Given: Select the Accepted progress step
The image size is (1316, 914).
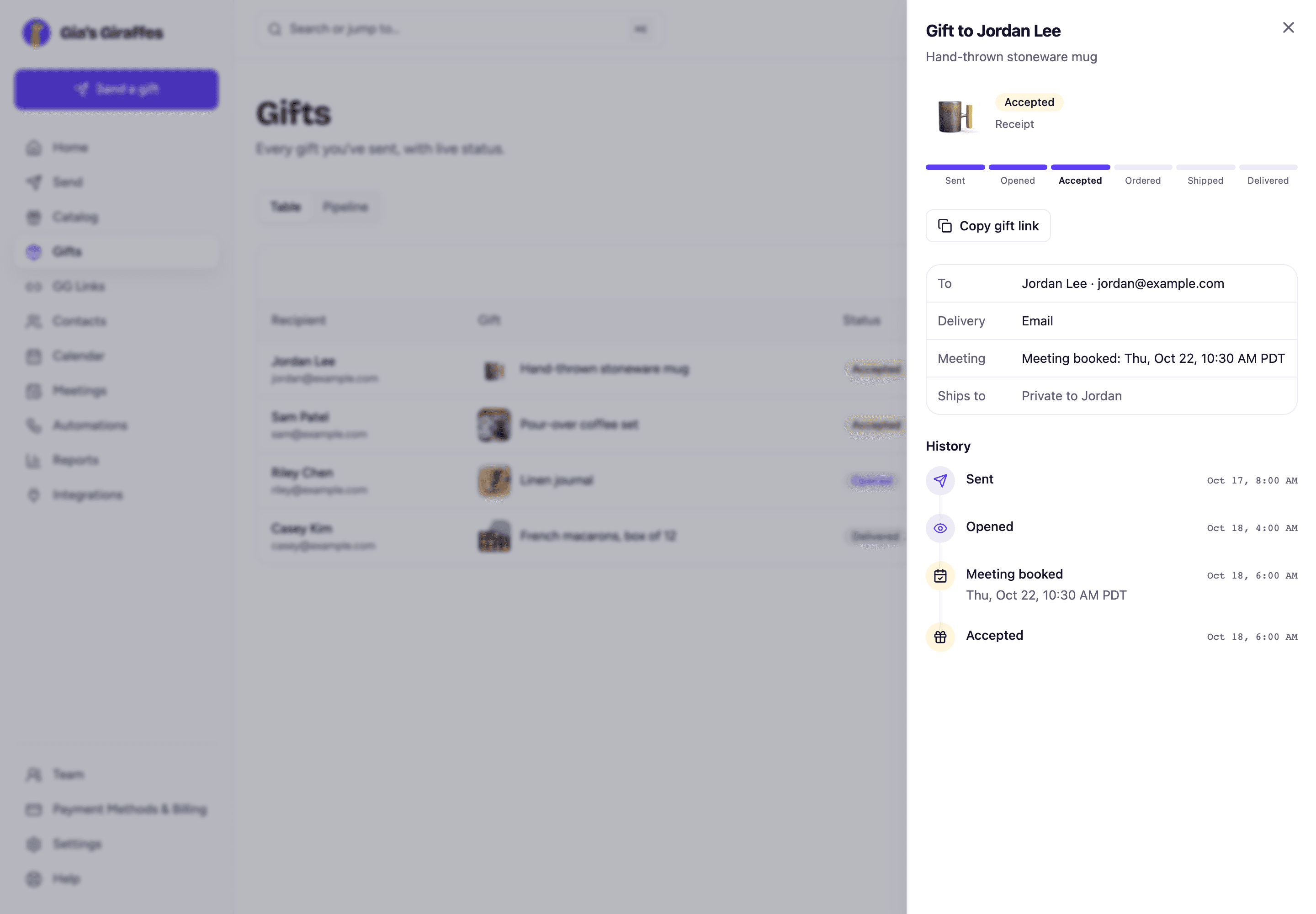Looking at the screenshot, I should click(1080, 175).
